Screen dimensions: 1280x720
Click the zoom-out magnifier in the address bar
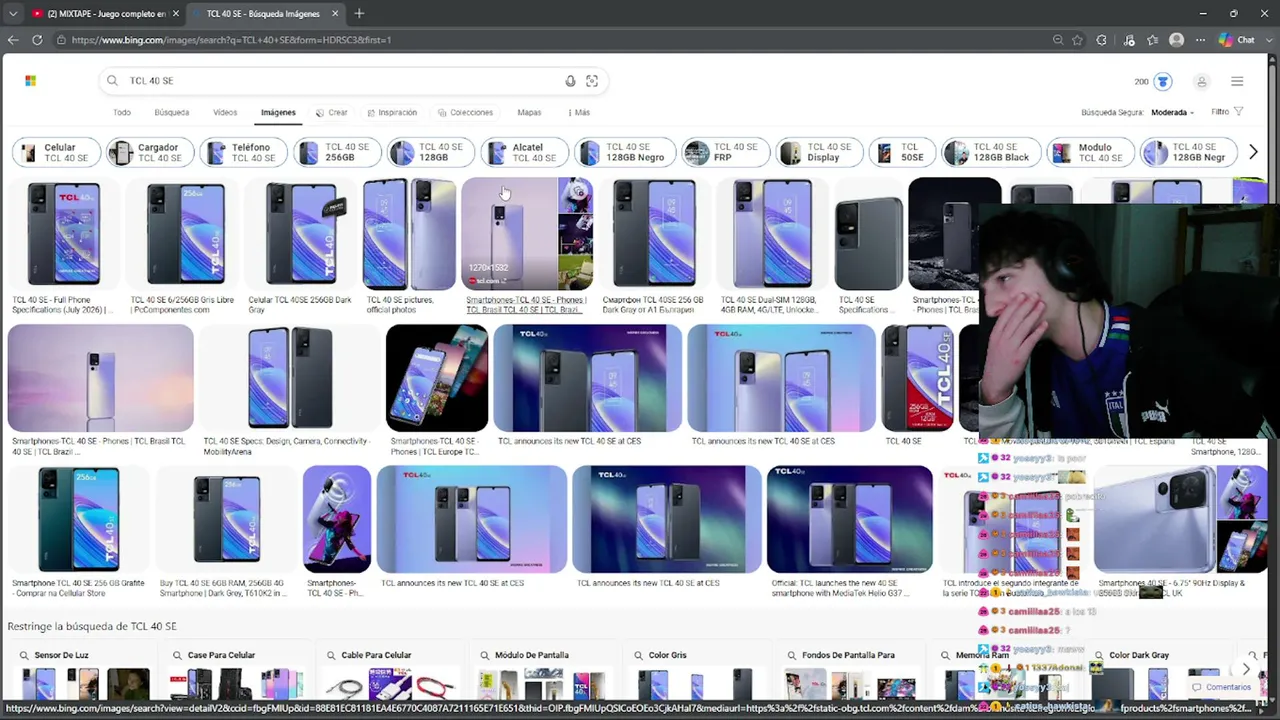(x=1057, y=40)
